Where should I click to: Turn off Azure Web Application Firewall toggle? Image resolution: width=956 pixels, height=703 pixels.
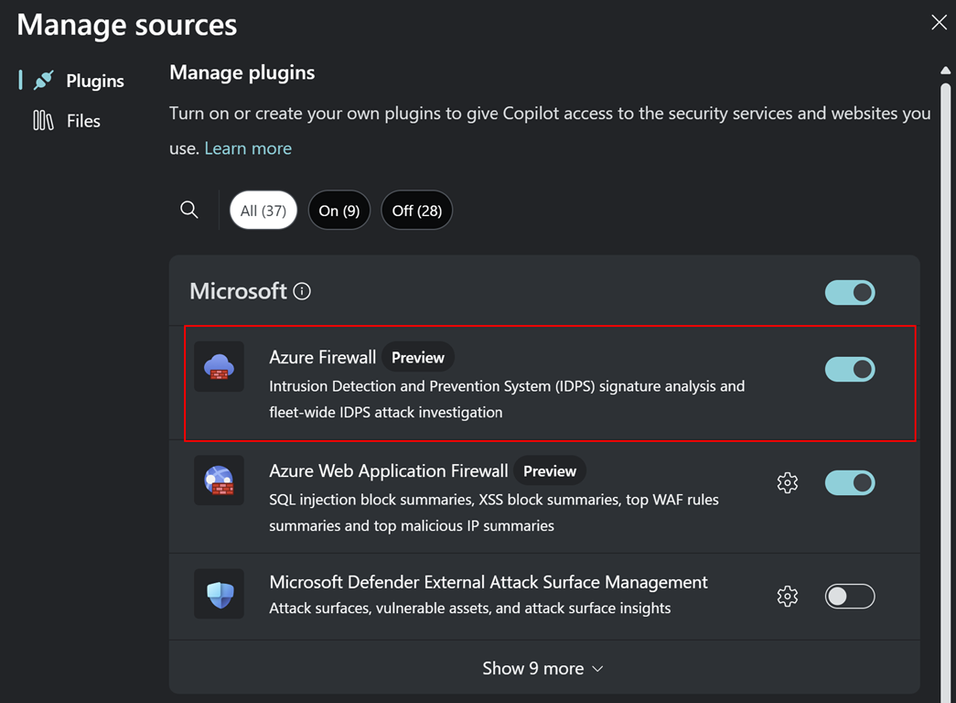point(849,483)
